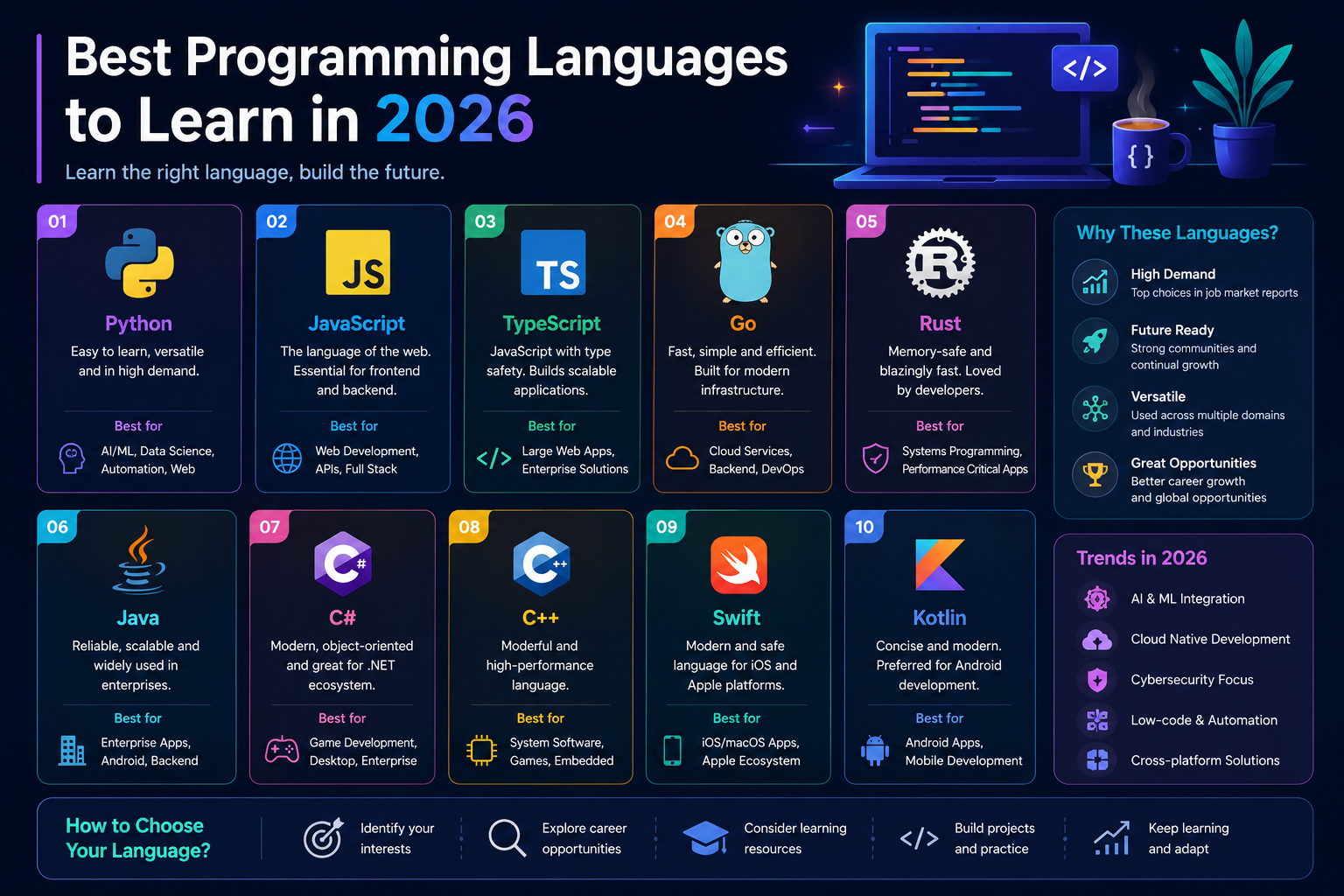The image size is (1344, 896).
Task: Click the 'Top choices in job market reports' text
Action: click(1214, 293)
